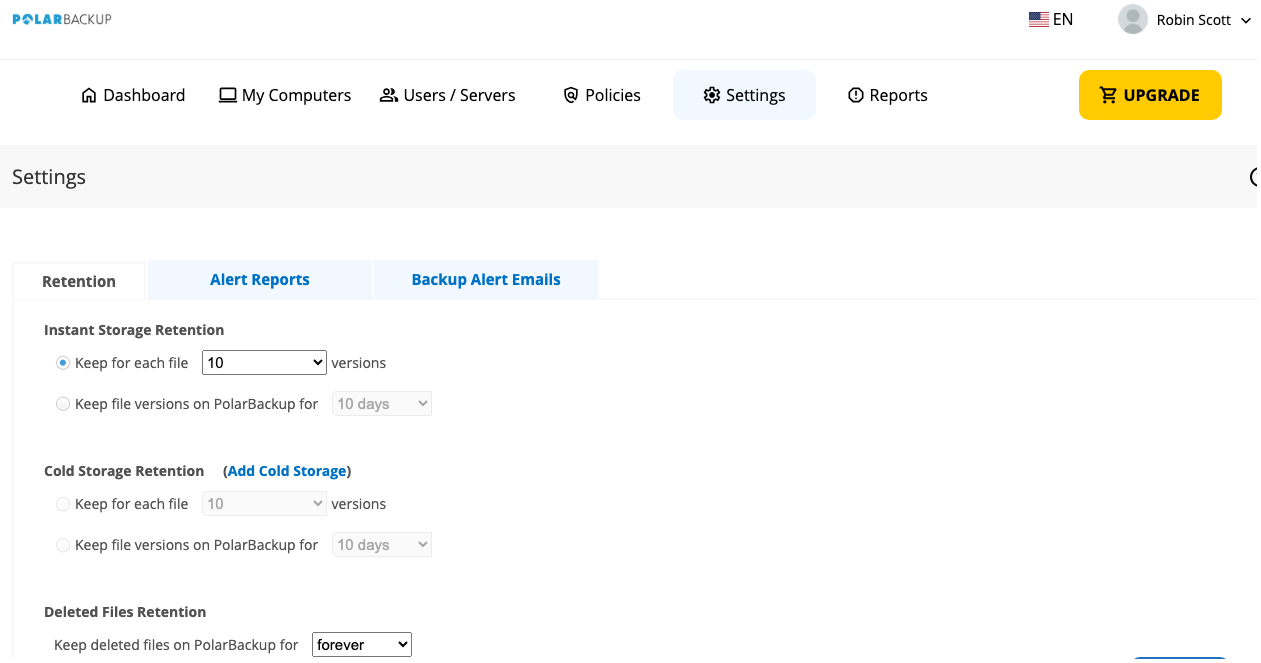Click the 'Cold Storage Retention' heading
Screen dimensions: 1261x663
tap(124, 471)
